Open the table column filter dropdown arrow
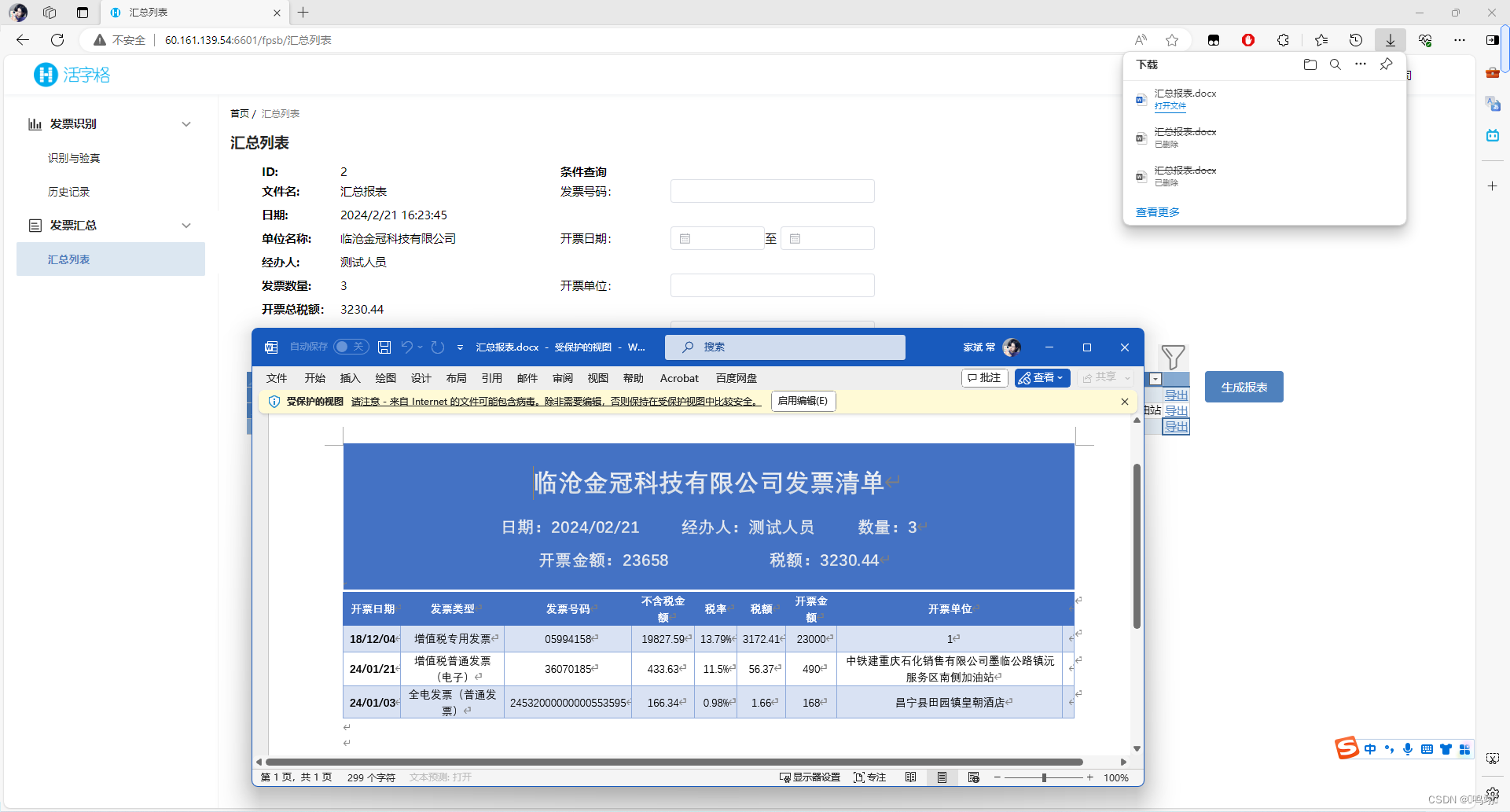This screenshot has width=1510, height=812. 1155,379
